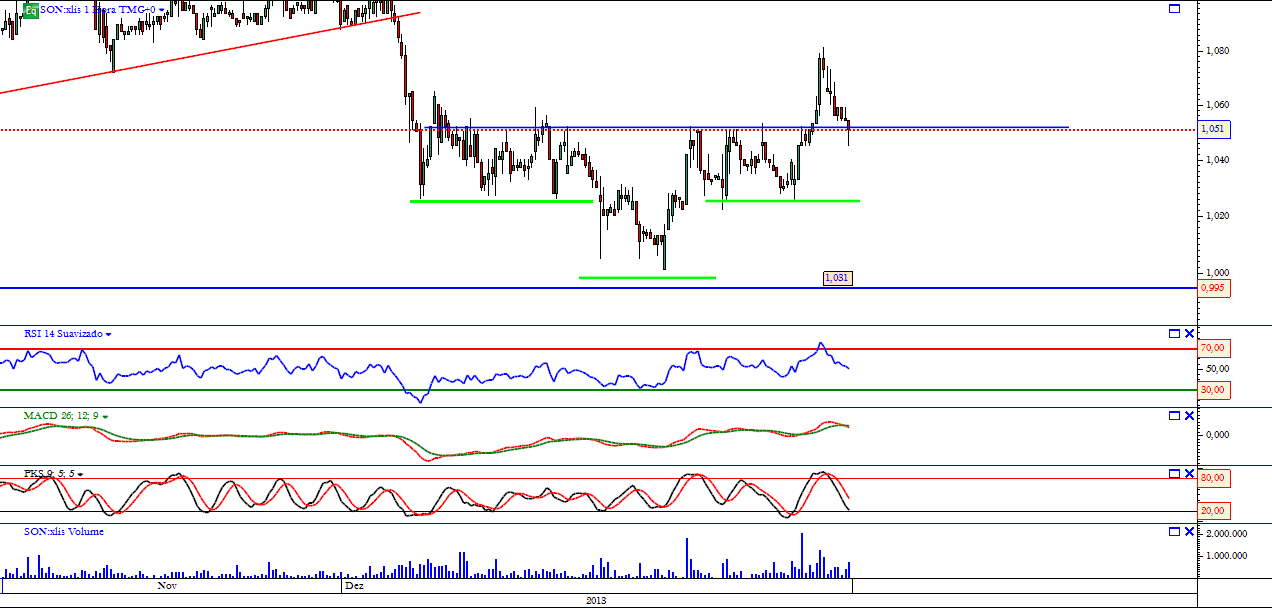Select the 0,995 support level label

pos(1215,288)
